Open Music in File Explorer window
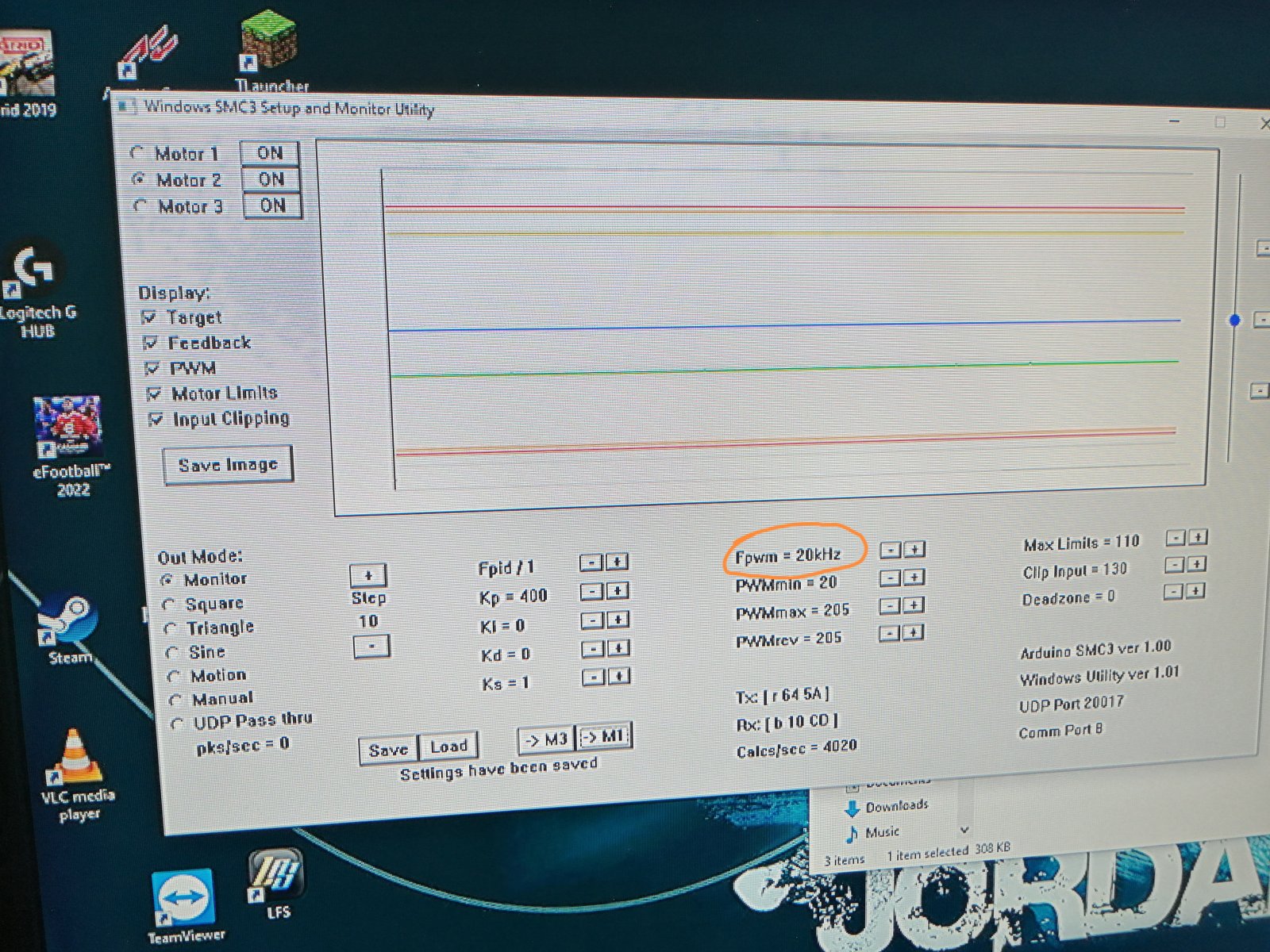Screen dimensions: 1270x952 pyautogui.click(x=873, y=833)
